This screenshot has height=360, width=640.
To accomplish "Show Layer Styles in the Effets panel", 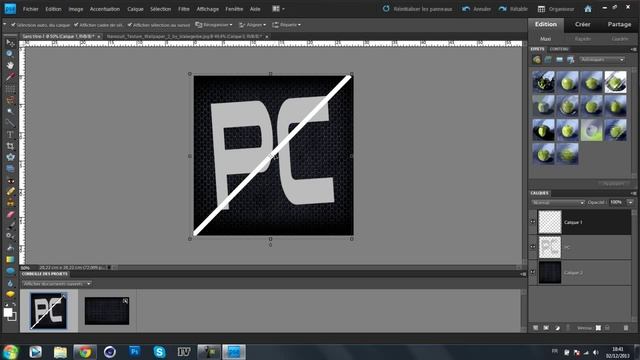I will (548, 60).
